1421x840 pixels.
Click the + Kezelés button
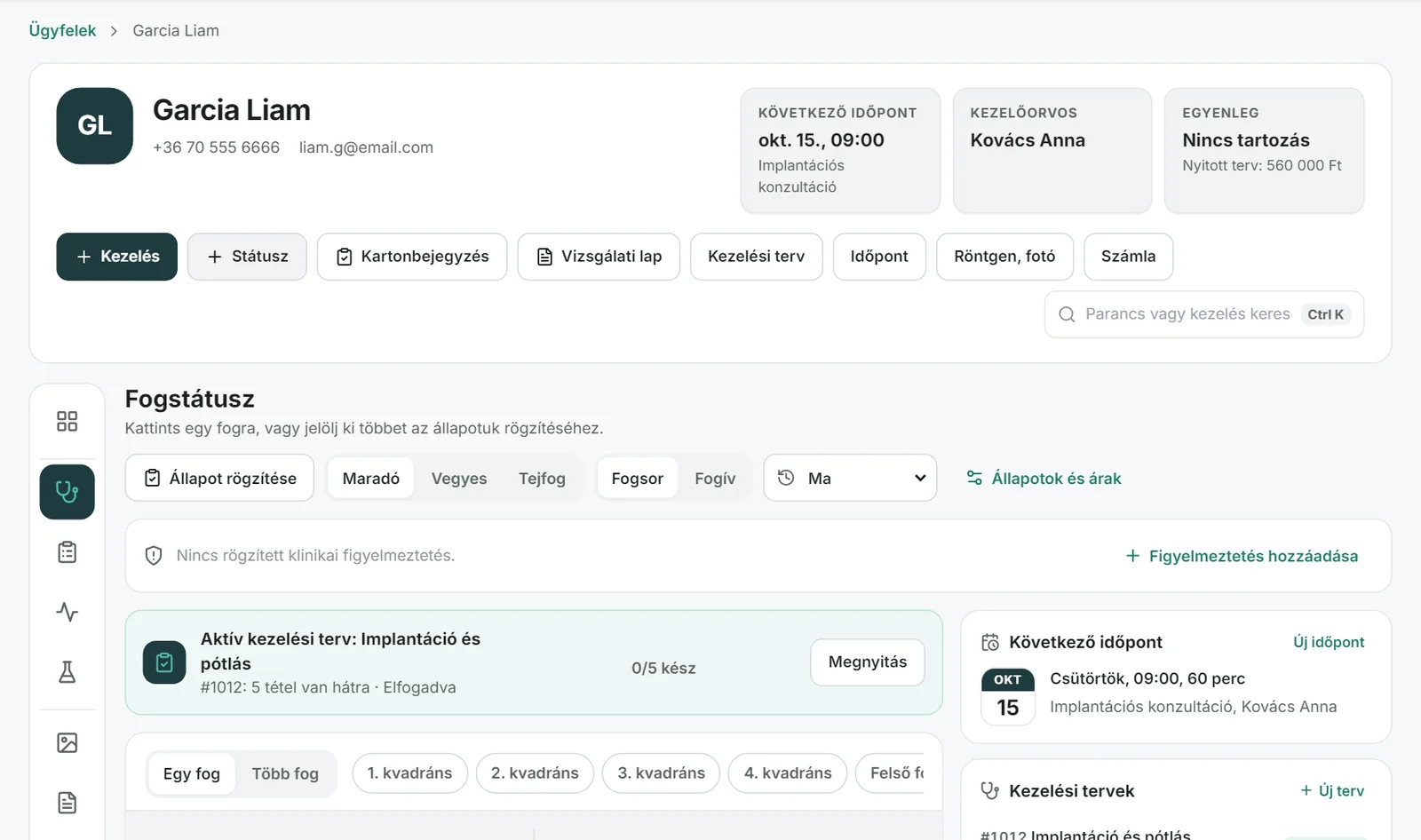coord(117,257)
